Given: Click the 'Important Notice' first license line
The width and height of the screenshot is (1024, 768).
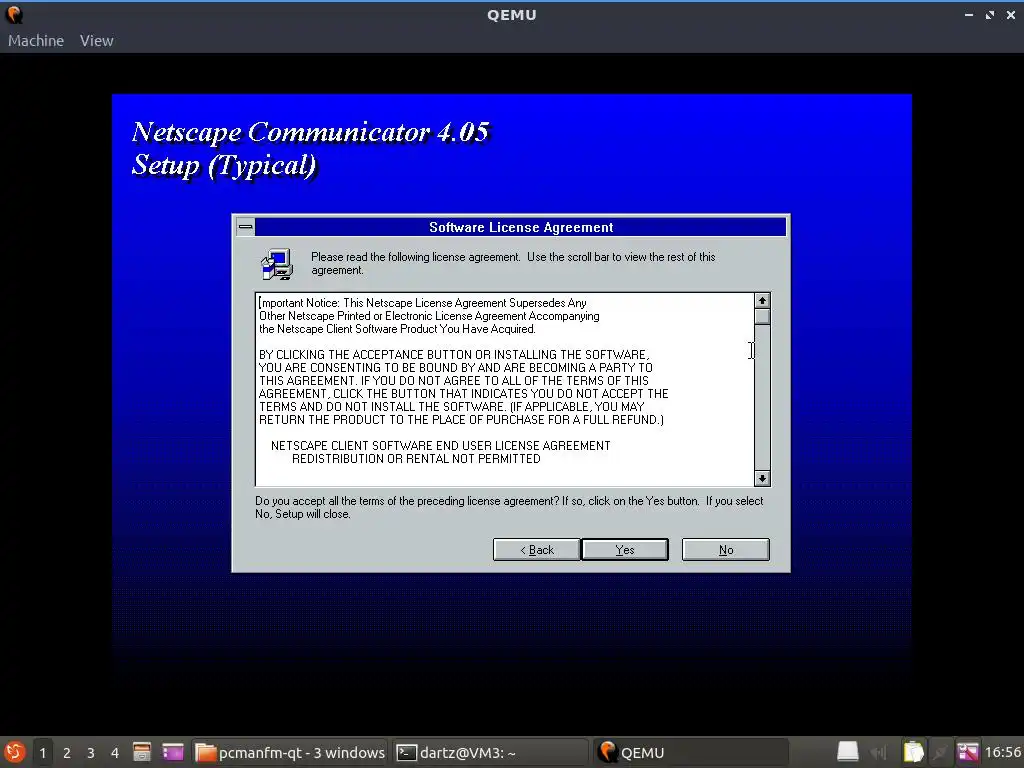Looking at the screenshot, I should pos(423,303).
